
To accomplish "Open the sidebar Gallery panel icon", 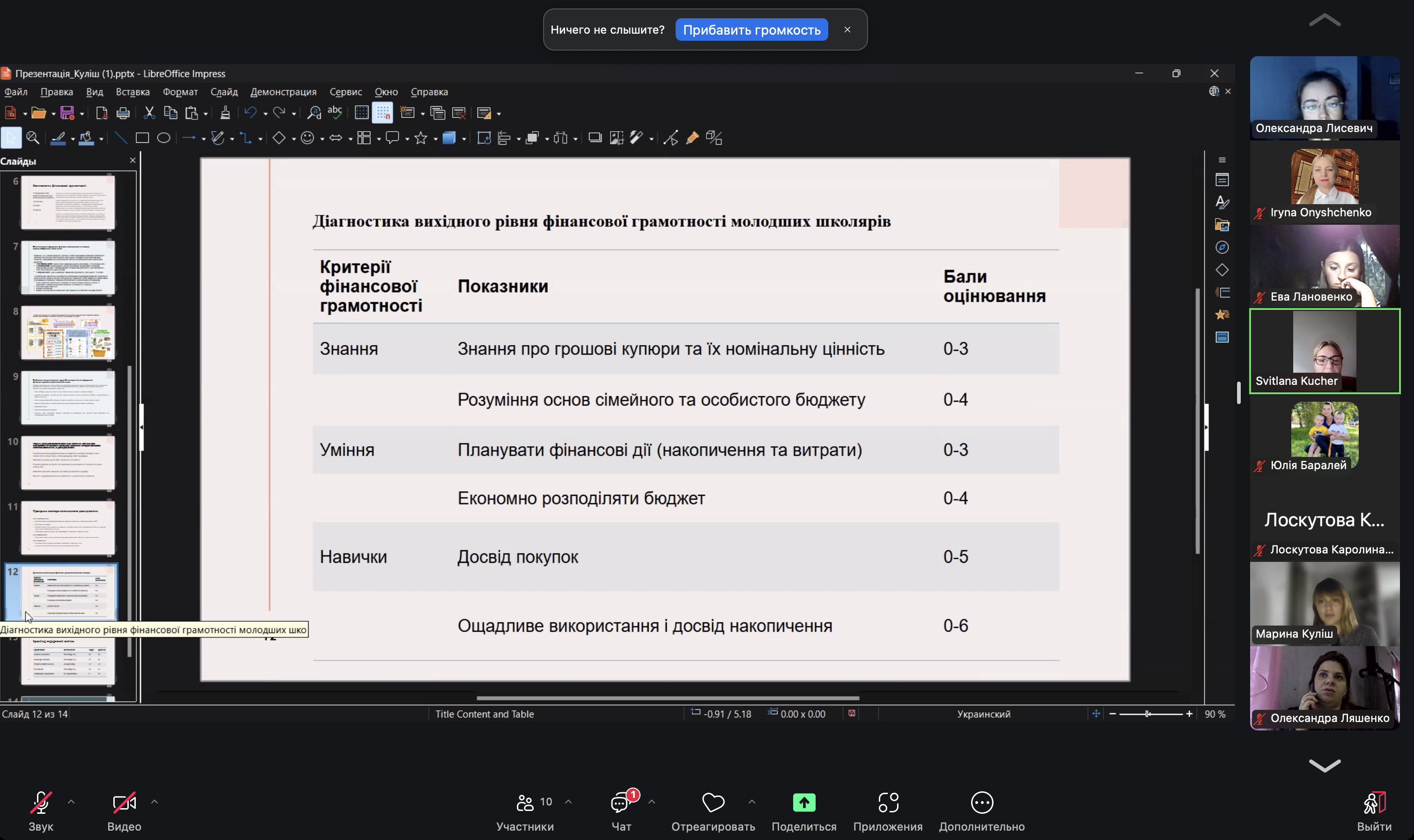I will [1222, 225].
